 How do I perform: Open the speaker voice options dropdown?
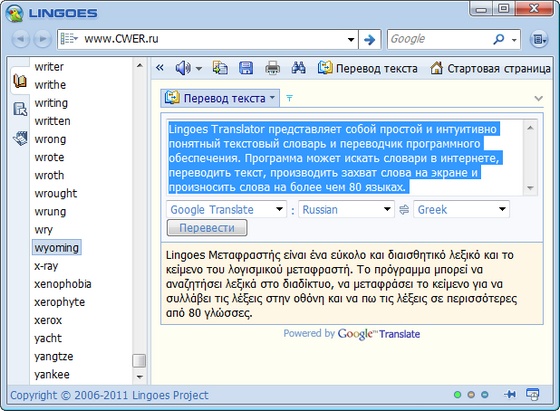tap(199, 69)
